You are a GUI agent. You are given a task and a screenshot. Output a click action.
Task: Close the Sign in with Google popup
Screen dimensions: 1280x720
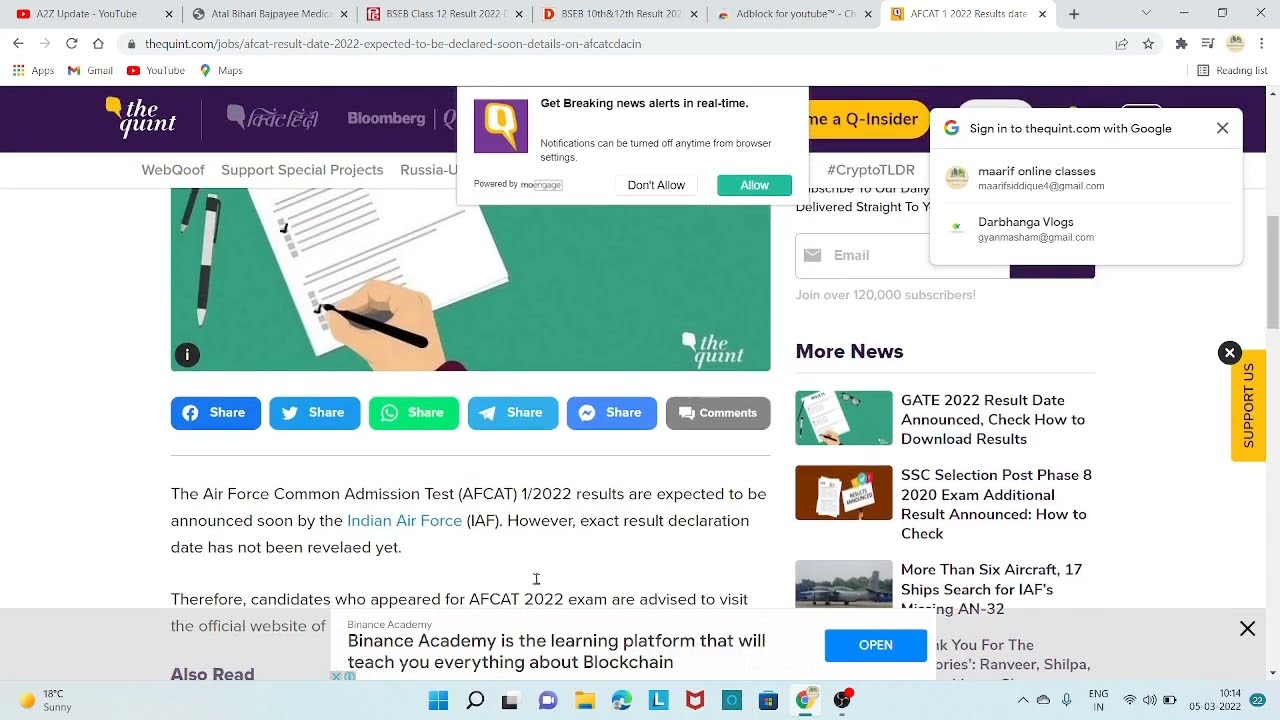(1222, 128)
